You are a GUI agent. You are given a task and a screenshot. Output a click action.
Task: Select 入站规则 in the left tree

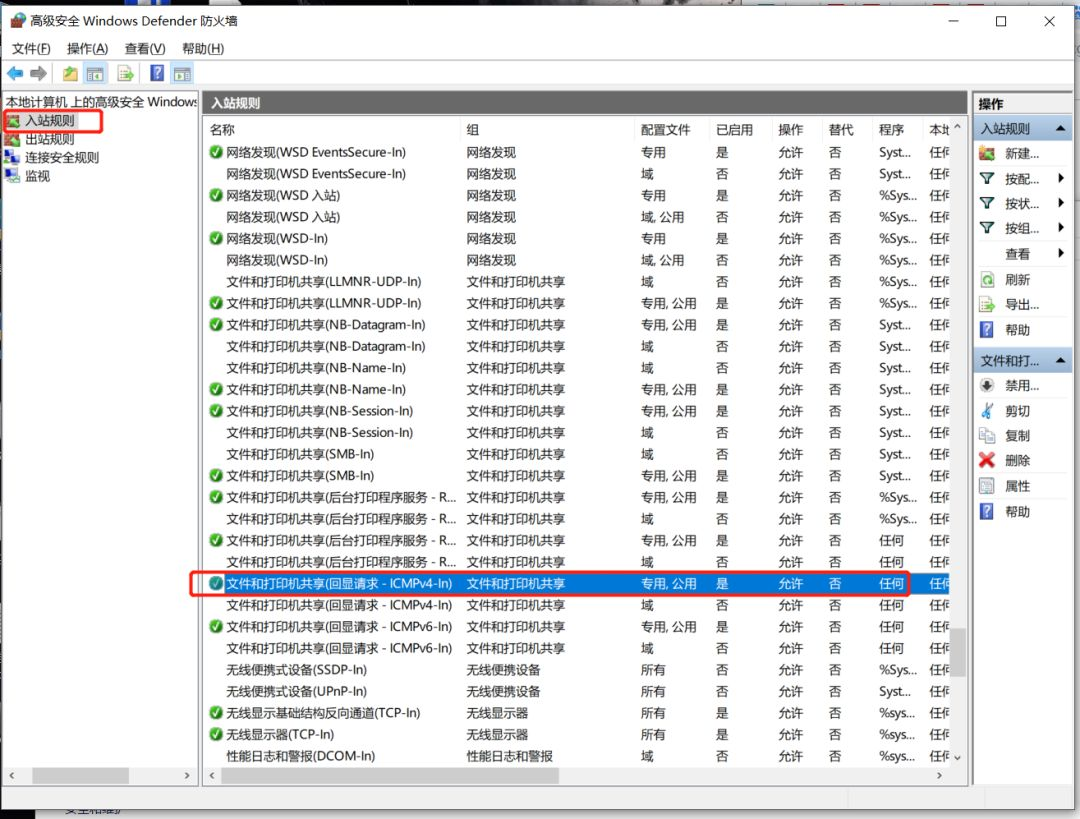click(50, 121)
